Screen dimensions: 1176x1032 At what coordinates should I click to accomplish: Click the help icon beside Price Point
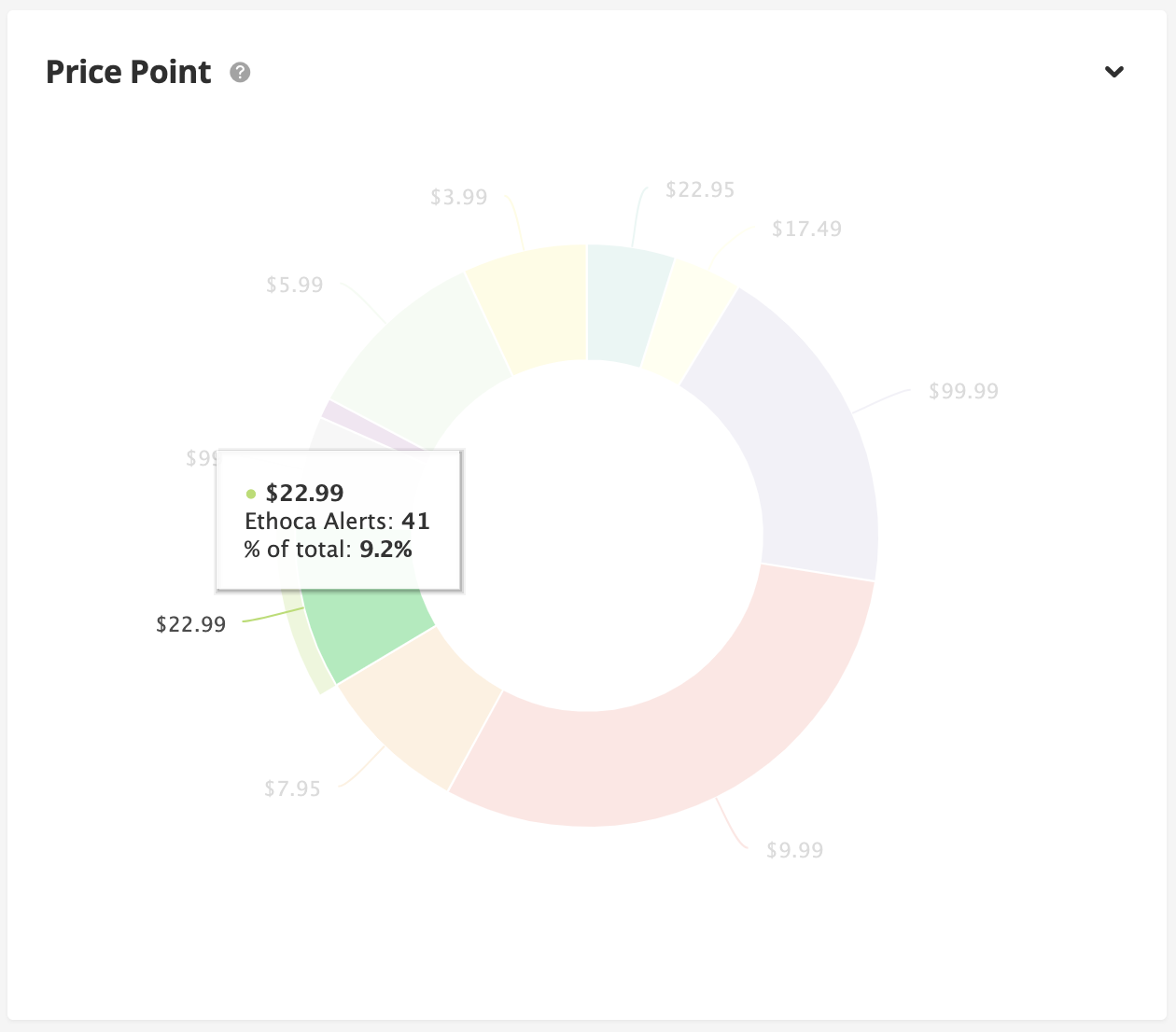point(240,72)
